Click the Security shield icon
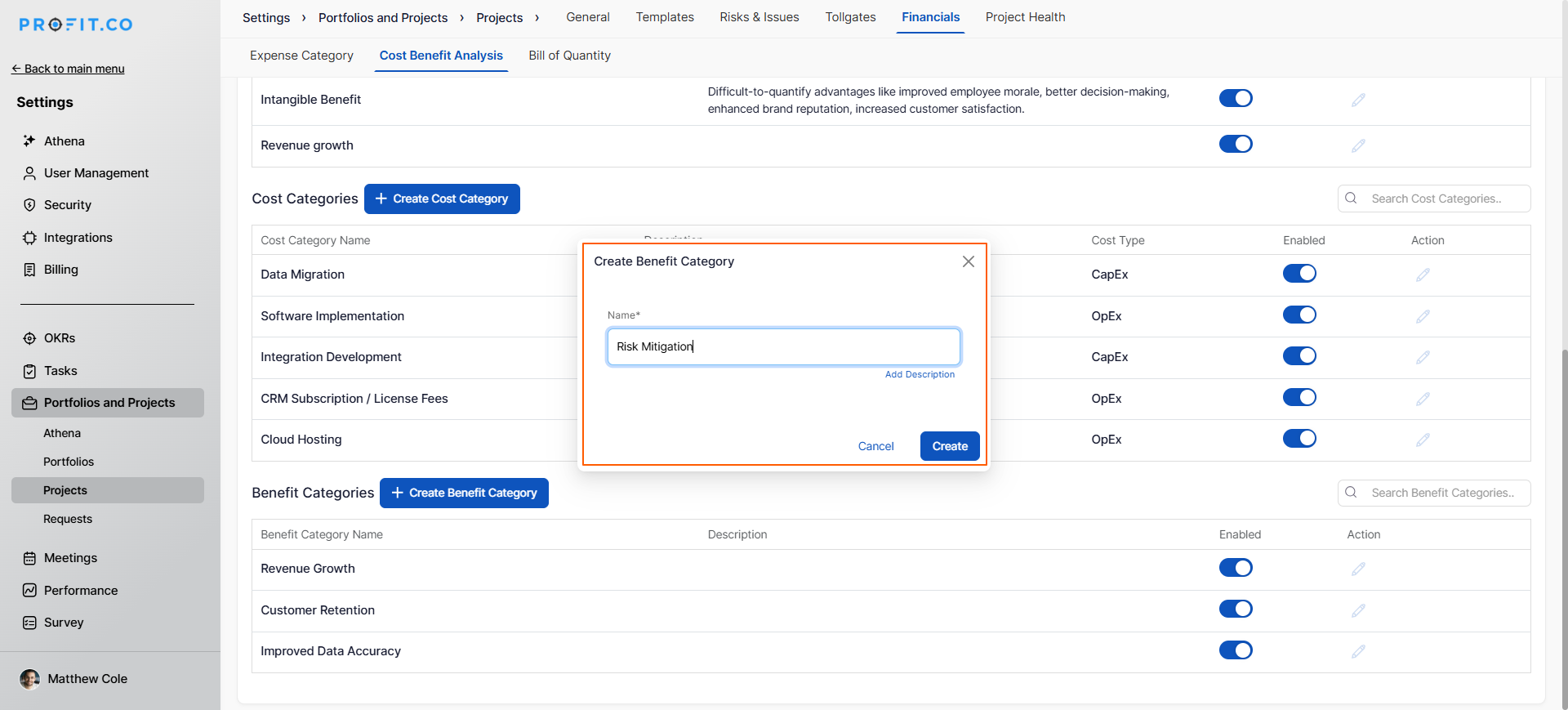The image size is (1568, 710). pyautogui.click(x=29, y=205)
